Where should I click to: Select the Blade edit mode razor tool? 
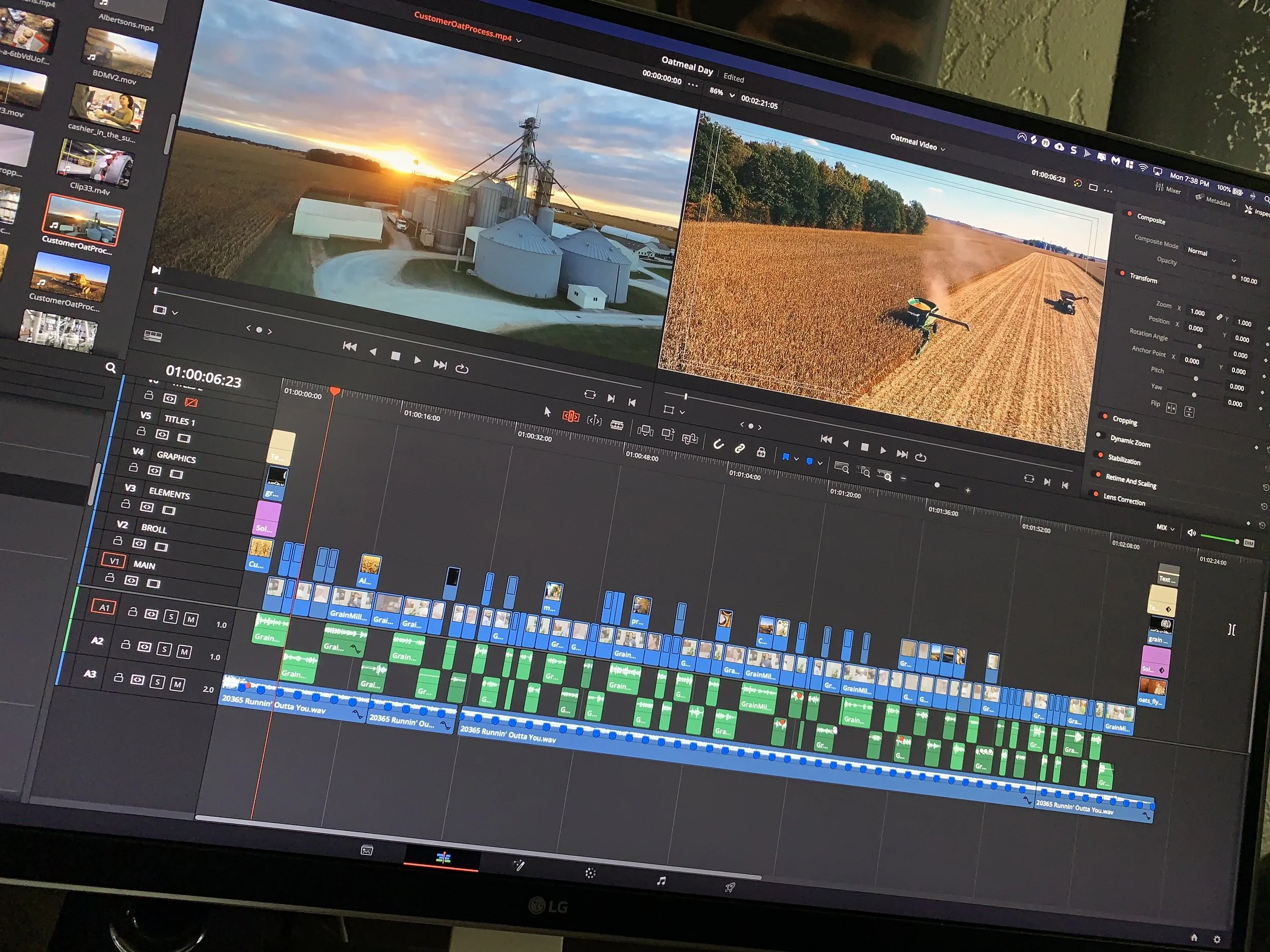pos(617,425)
